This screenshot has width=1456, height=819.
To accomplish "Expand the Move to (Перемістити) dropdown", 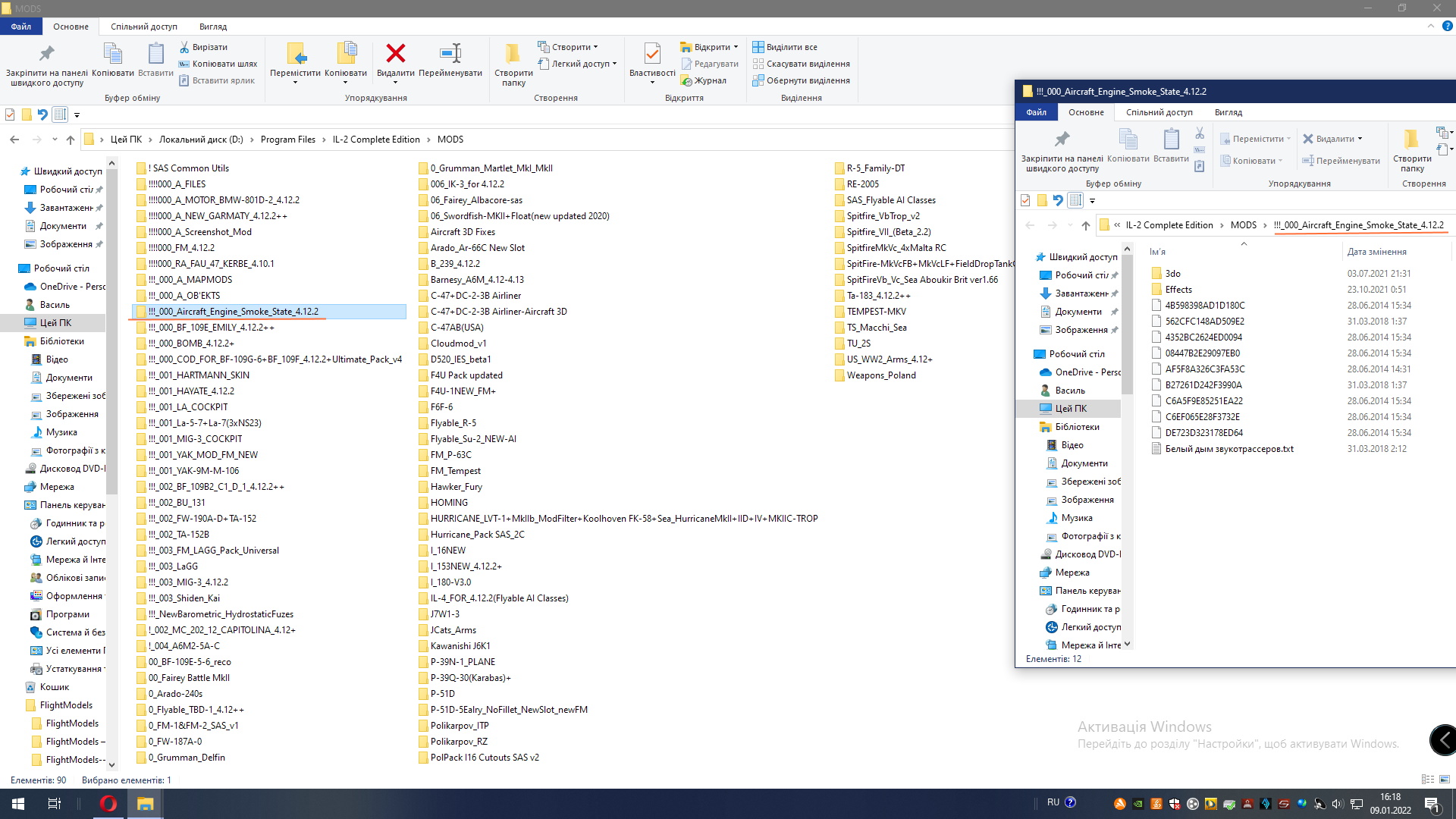I will pyautogui.click(x=295, y=82).
